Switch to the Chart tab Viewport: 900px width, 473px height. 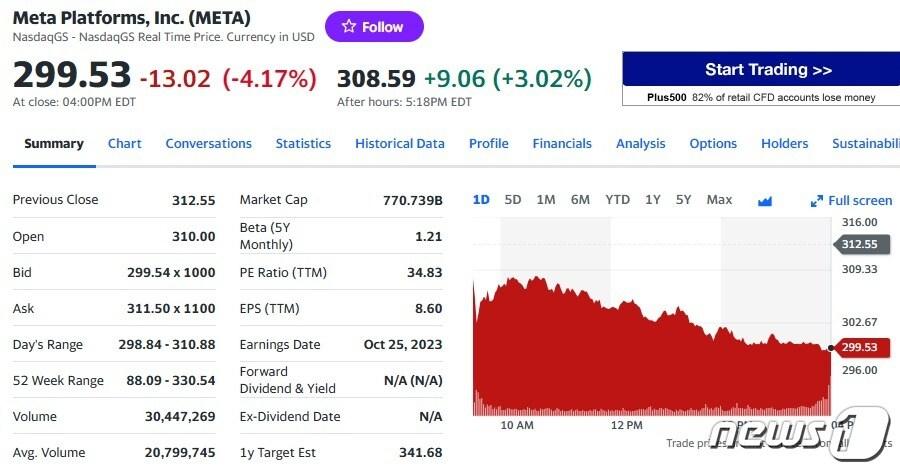coord(124,143)
